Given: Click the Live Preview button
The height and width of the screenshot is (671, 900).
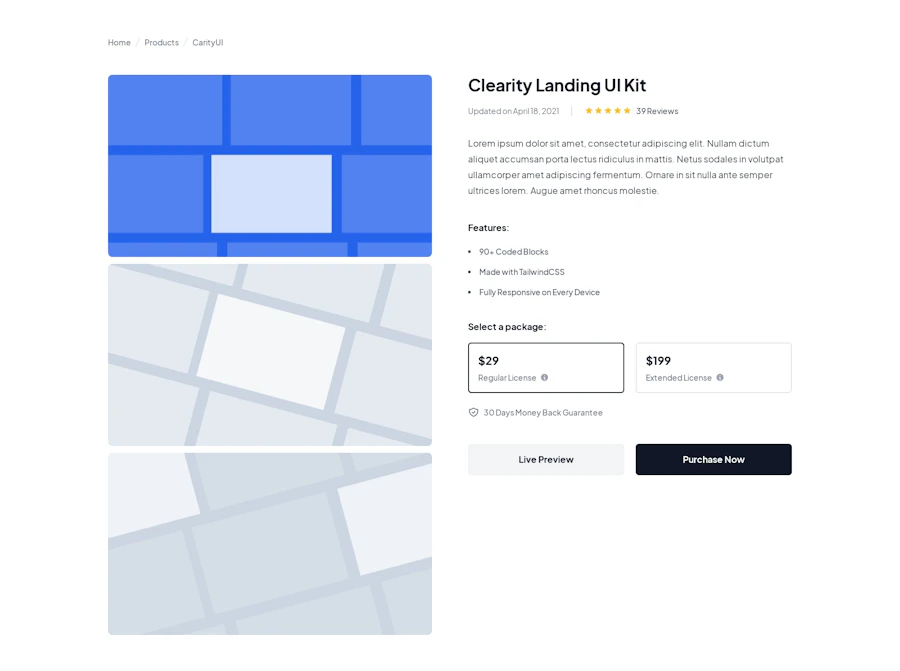Looking at the screenshot, I should 546,459.
